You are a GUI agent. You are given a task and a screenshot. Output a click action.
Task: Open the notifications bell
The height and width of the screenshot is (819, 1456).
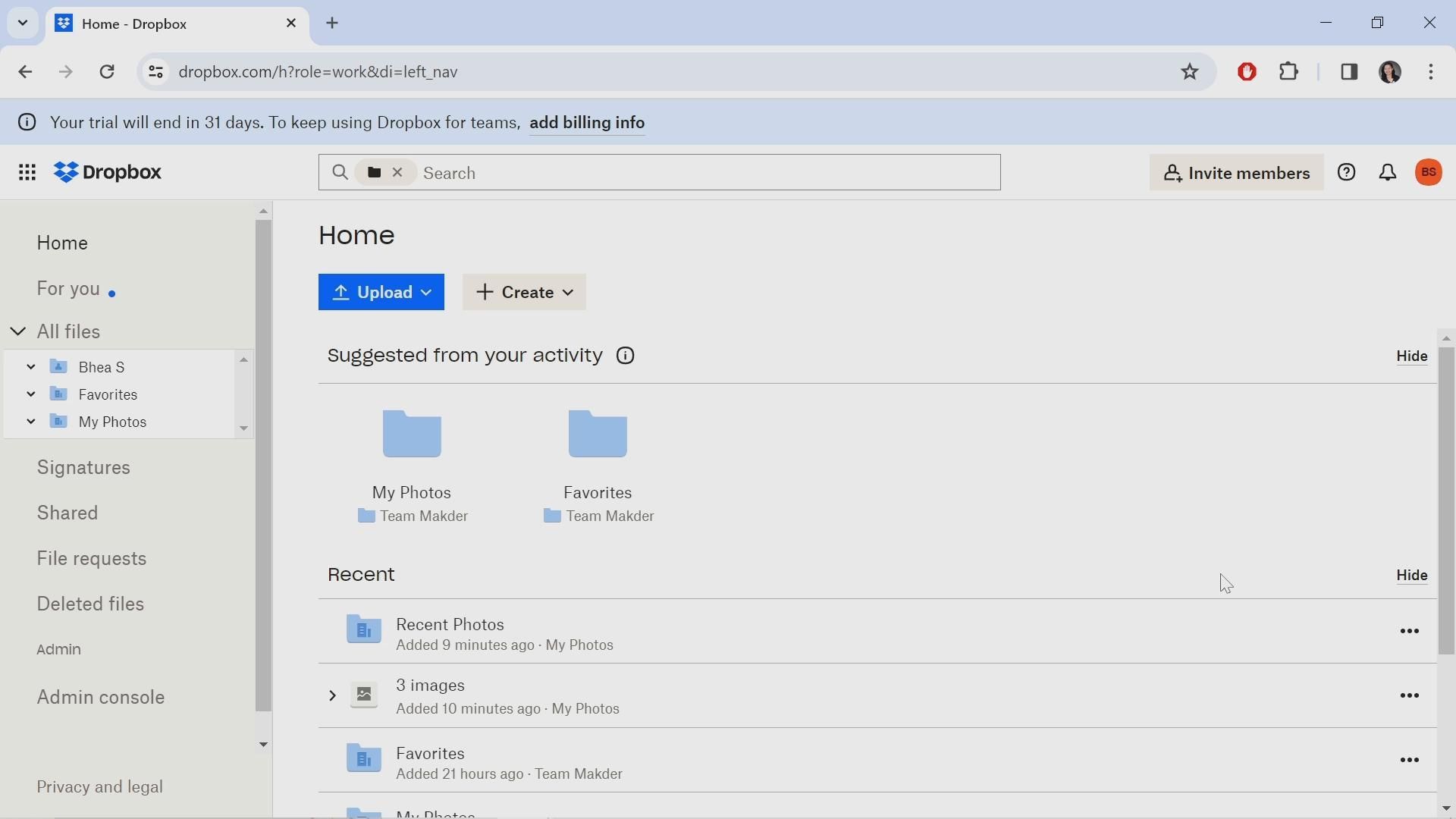(1388, 173)
